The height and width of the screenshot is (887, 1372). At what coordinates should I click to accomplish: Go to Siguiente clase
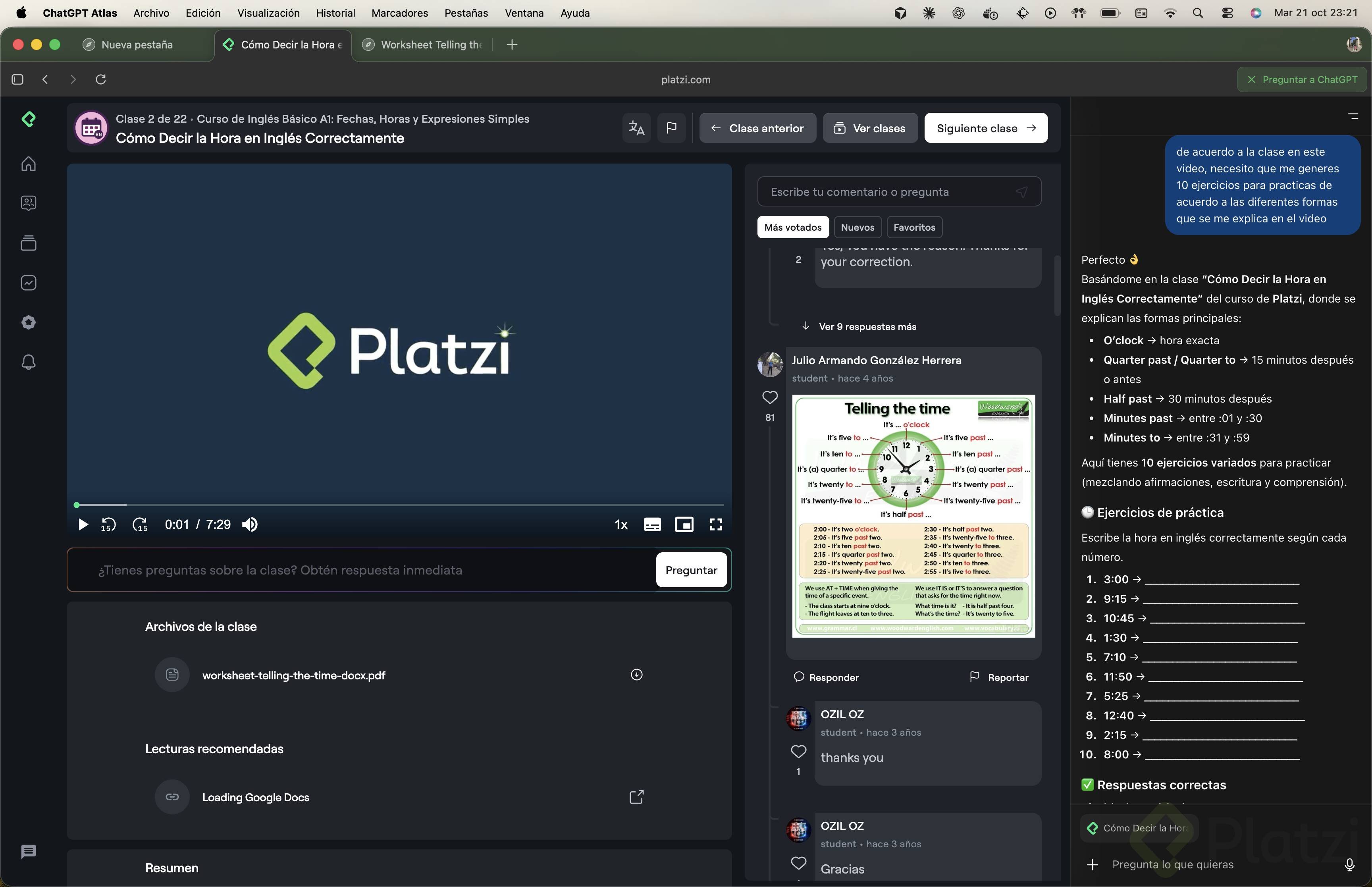click(986, 128)
